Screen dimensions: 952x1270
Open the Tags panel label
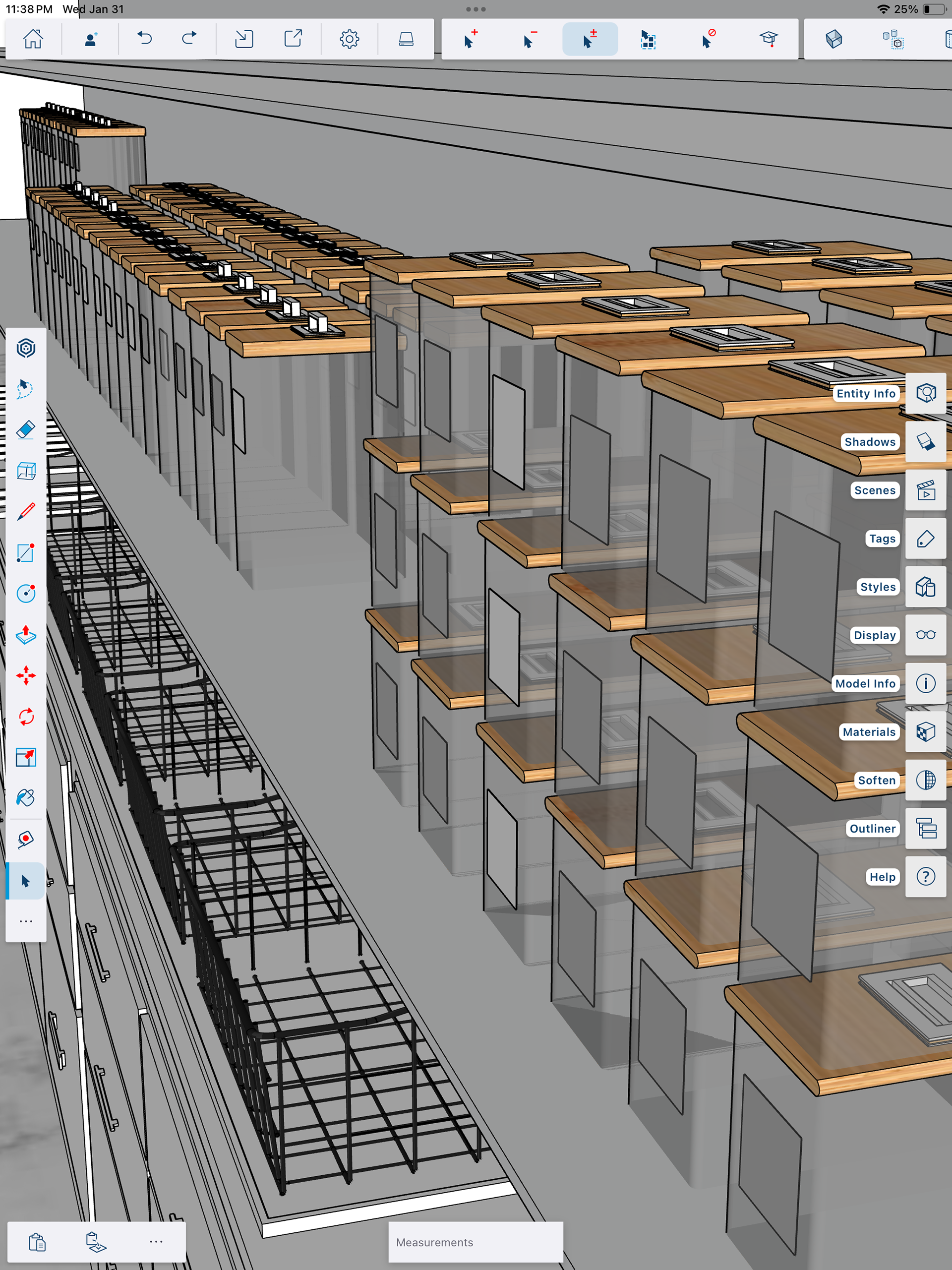[882, 539]
